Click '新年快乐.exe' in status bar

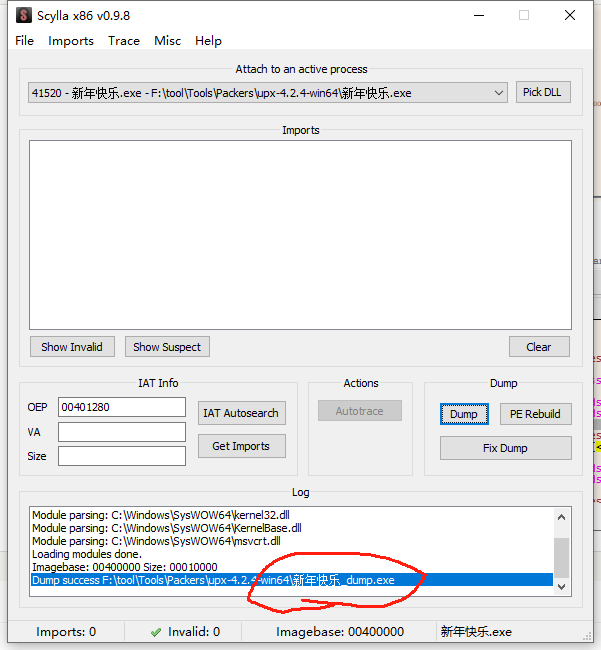[x=476, y=632]
